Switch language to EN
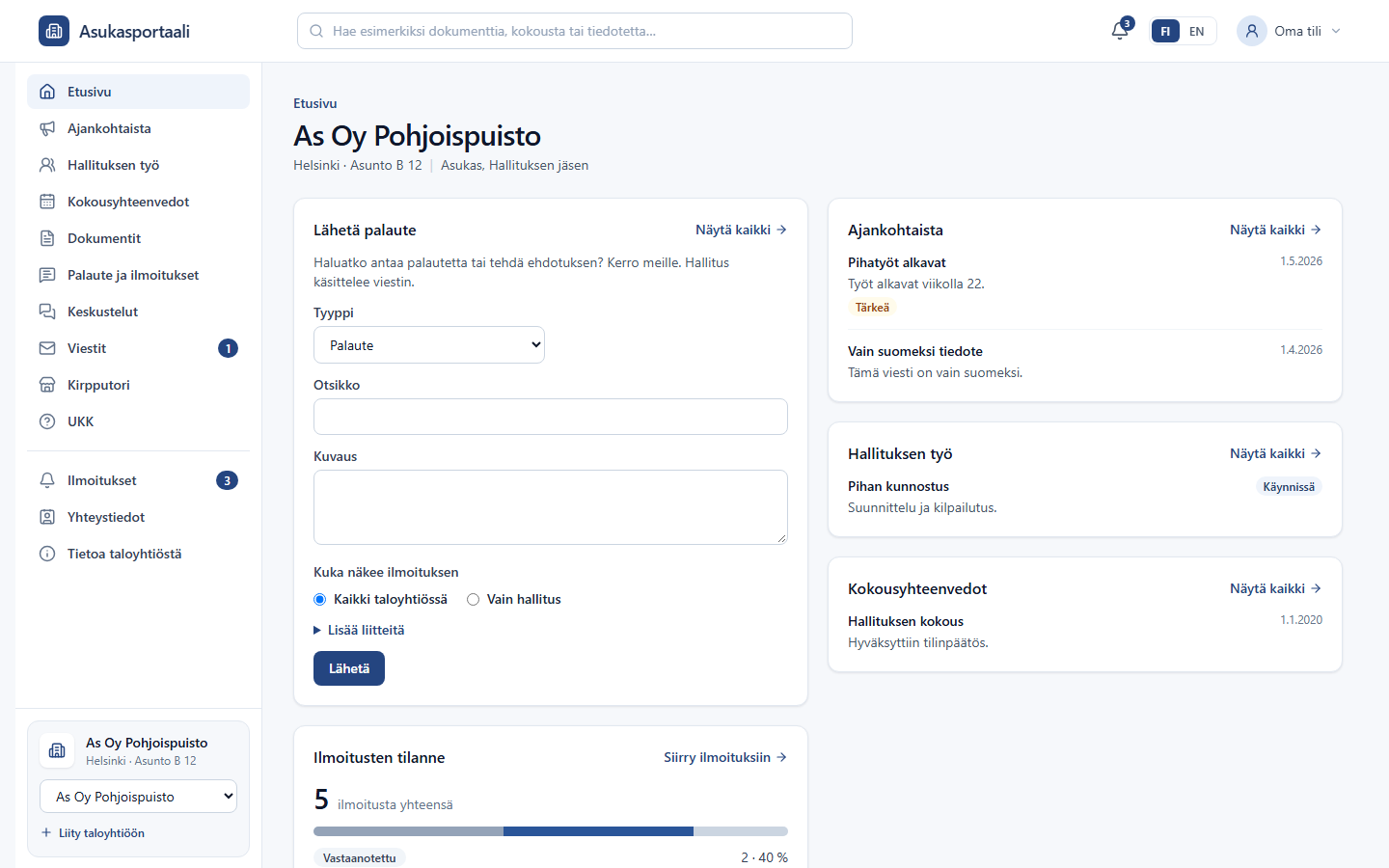Viewport: 1389px width, 868px height. tap(1197, 31)
